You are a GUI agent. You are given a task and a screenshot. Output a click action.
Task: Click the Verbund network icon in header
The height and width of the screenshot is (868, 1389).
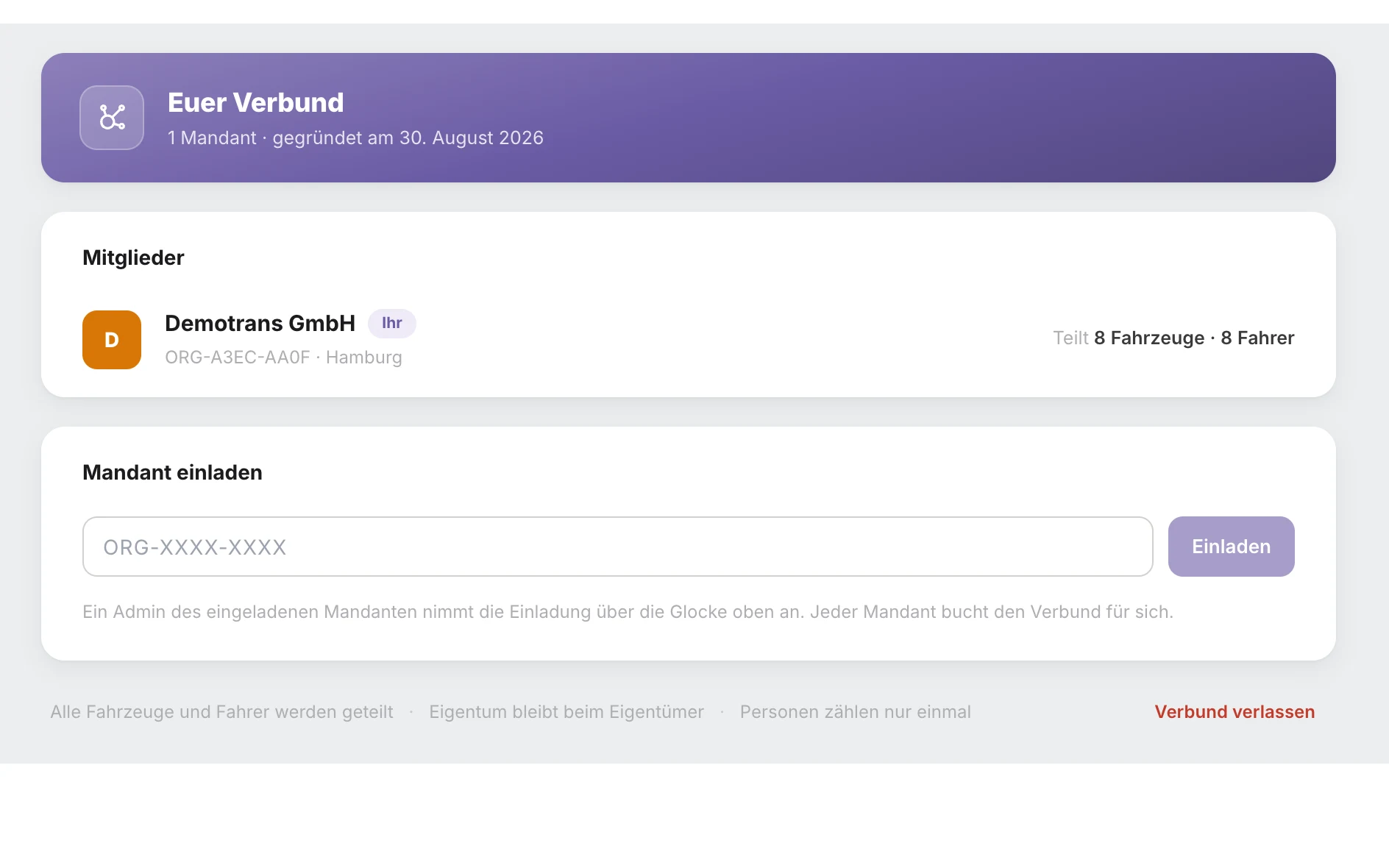pos(112,118)
